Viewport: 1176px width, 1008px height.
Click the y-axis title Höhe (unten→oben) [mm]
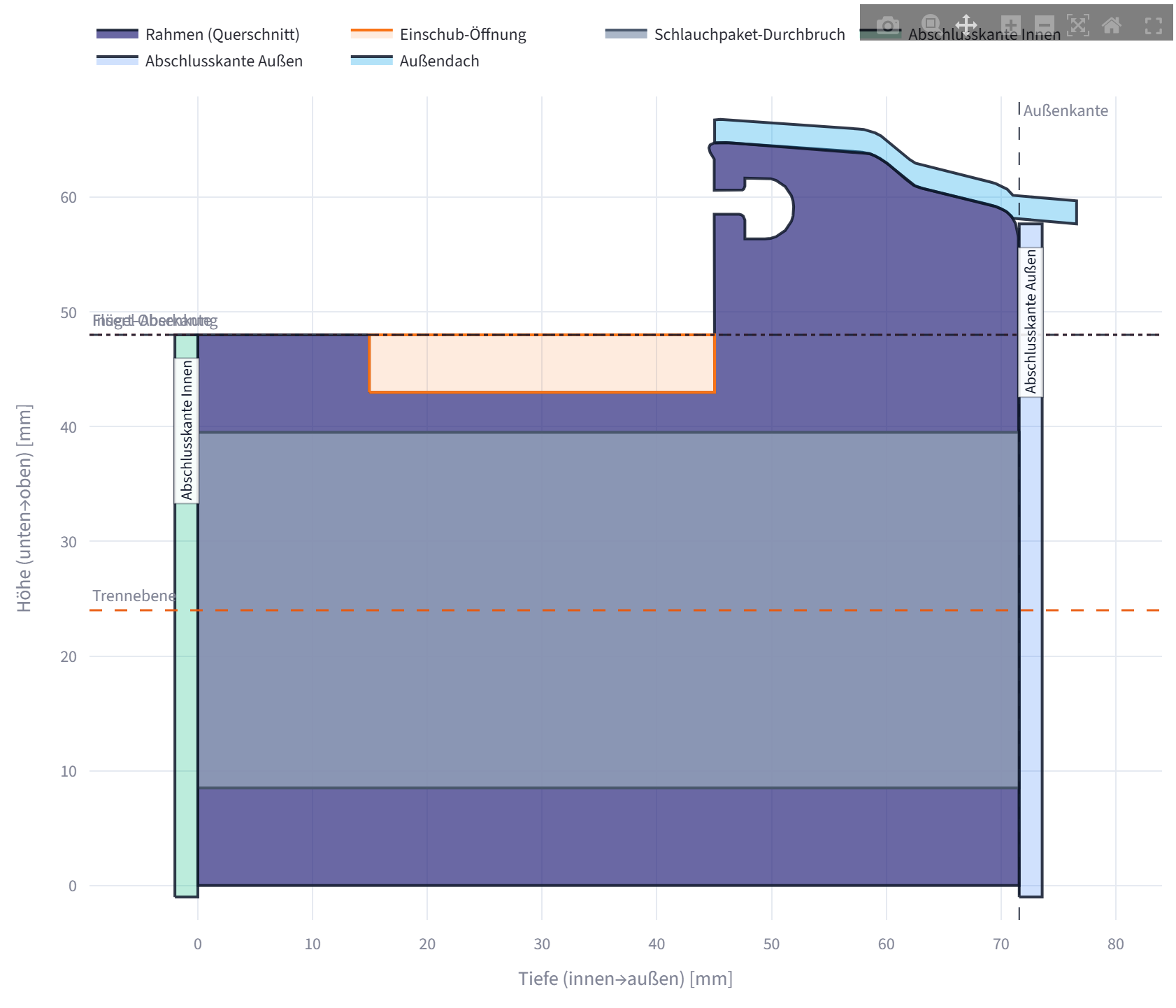[x=24, y=508]
